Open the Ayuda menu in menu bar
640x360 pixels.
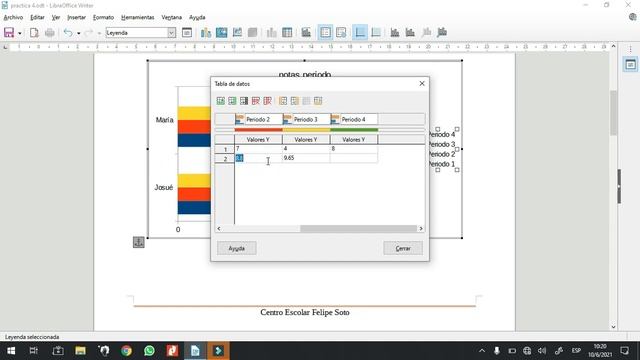(x=197, y=18)
